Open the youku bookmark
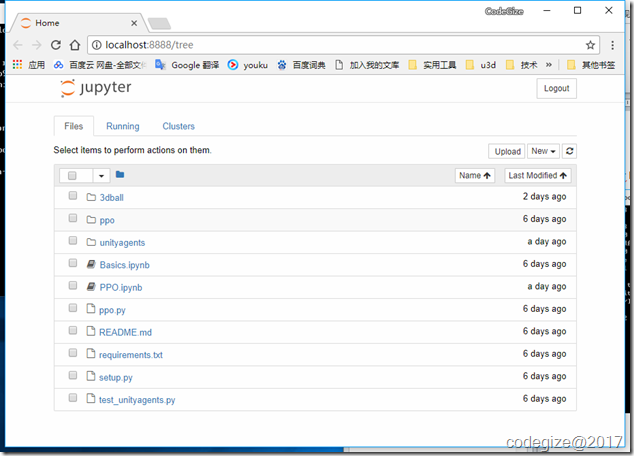The height and width of the screenshot is (456, 634). (248, 65)
